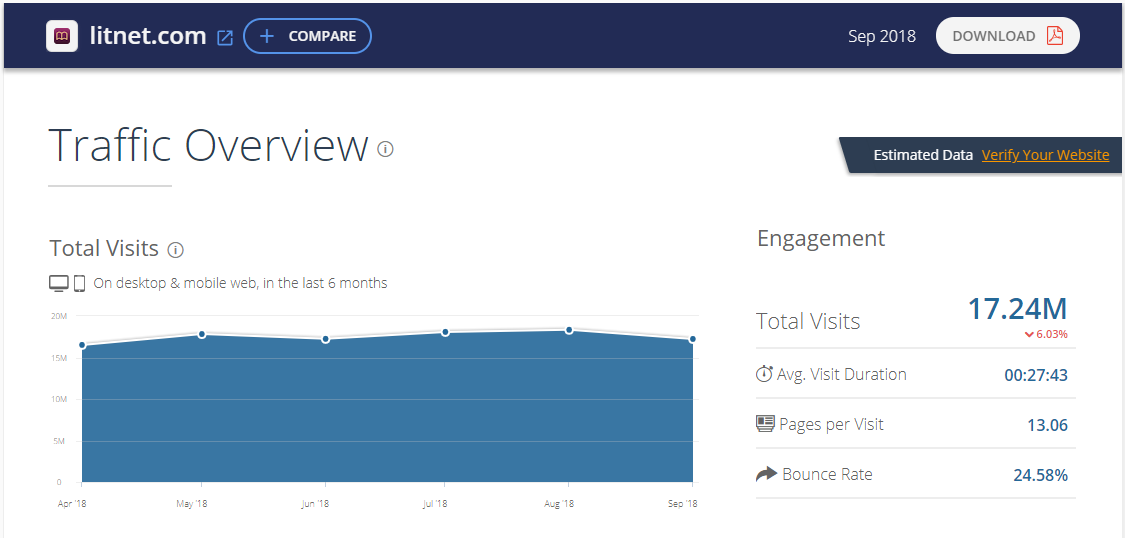Select the Jul '18 chart data point

[446, 332]
